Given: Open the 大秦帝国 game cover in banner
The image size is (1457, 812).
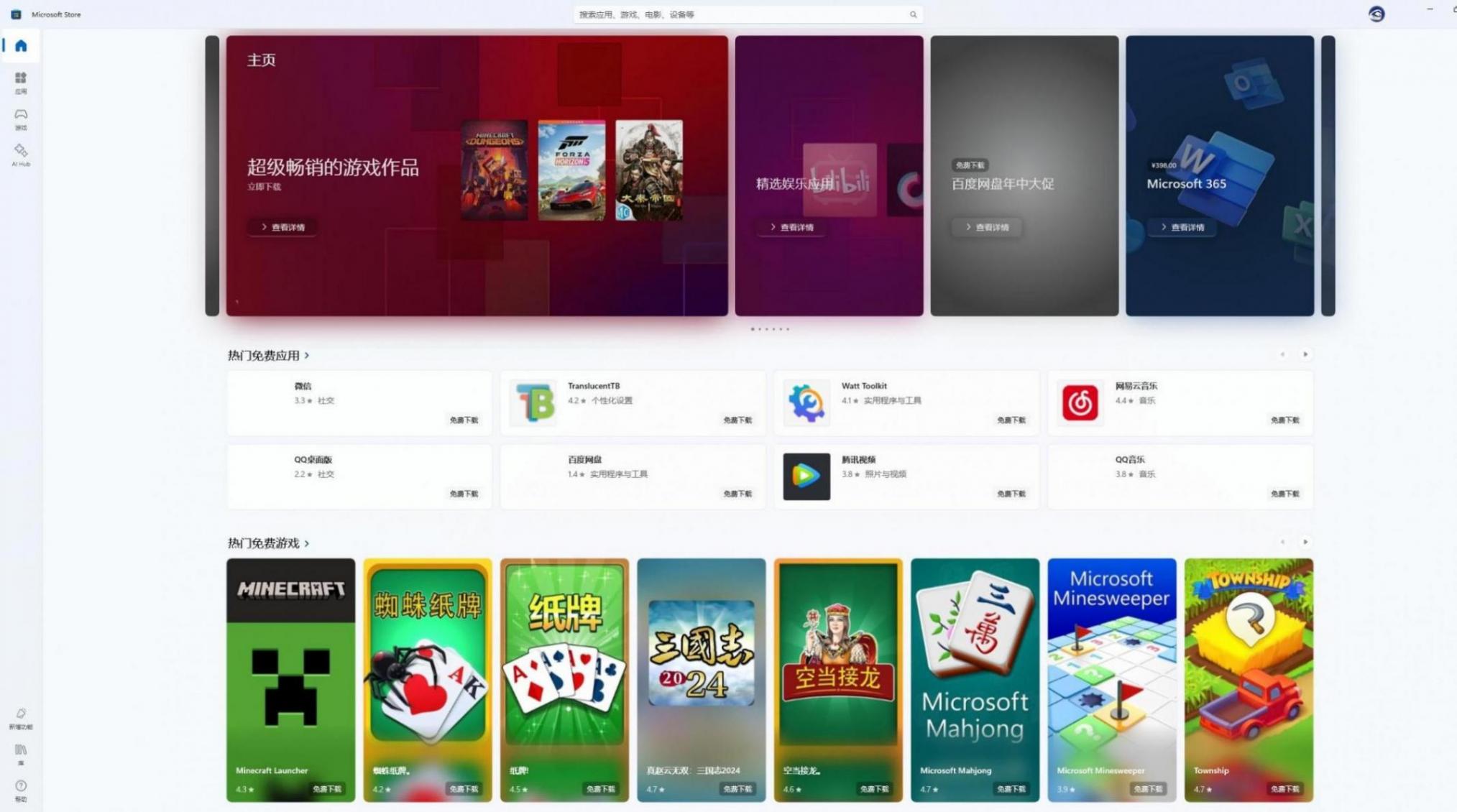Looking at the screenshot, I should pyautogui.click(x=649, y=170).
